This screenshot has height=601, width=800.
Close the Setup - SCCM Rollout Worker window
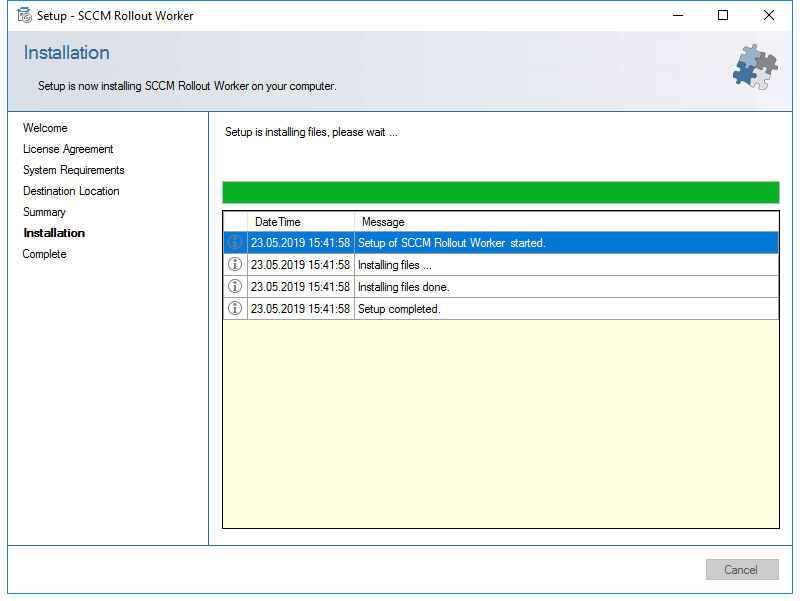pos(768,15)
